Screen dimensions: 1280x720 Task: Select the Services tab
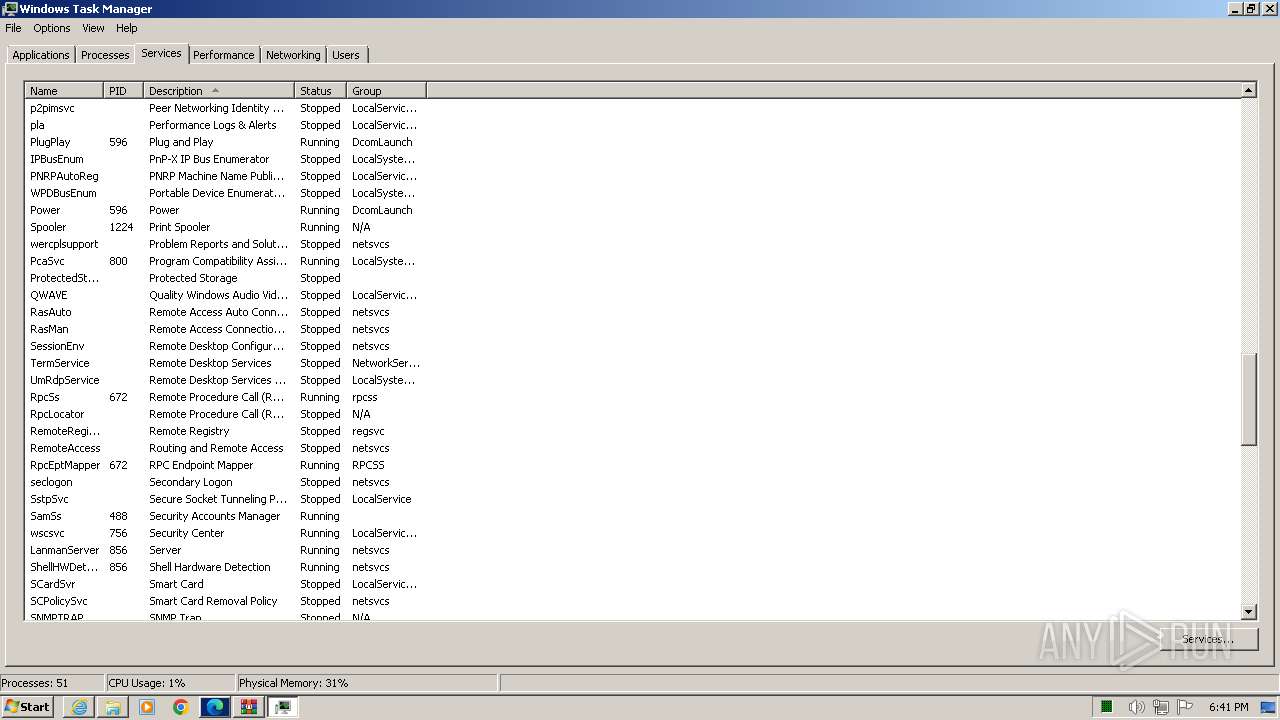161,53
